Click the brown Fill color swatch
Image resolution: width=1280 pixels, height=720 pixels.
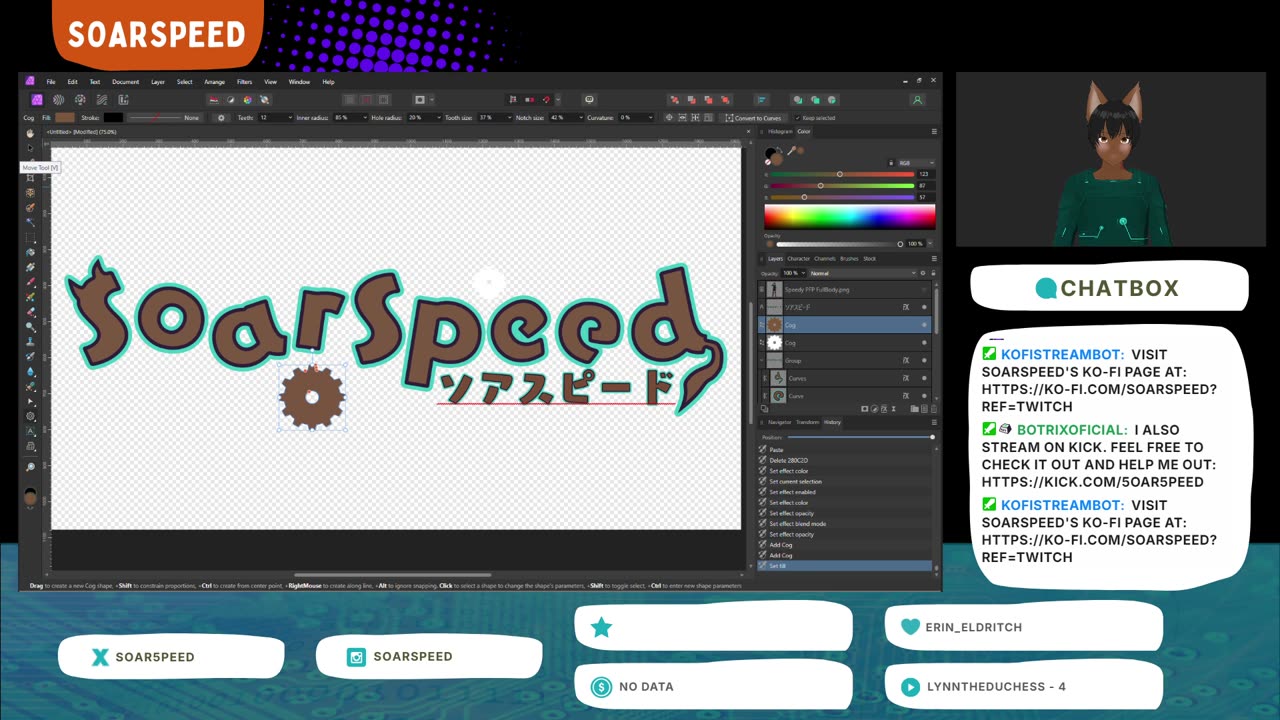point(65,118)
